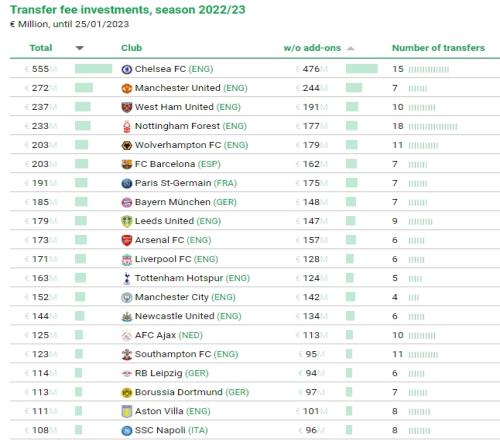
Task: Click the Tottenham Hotspur crest icon
Action: pyautogui.click(x=127, y=278)
